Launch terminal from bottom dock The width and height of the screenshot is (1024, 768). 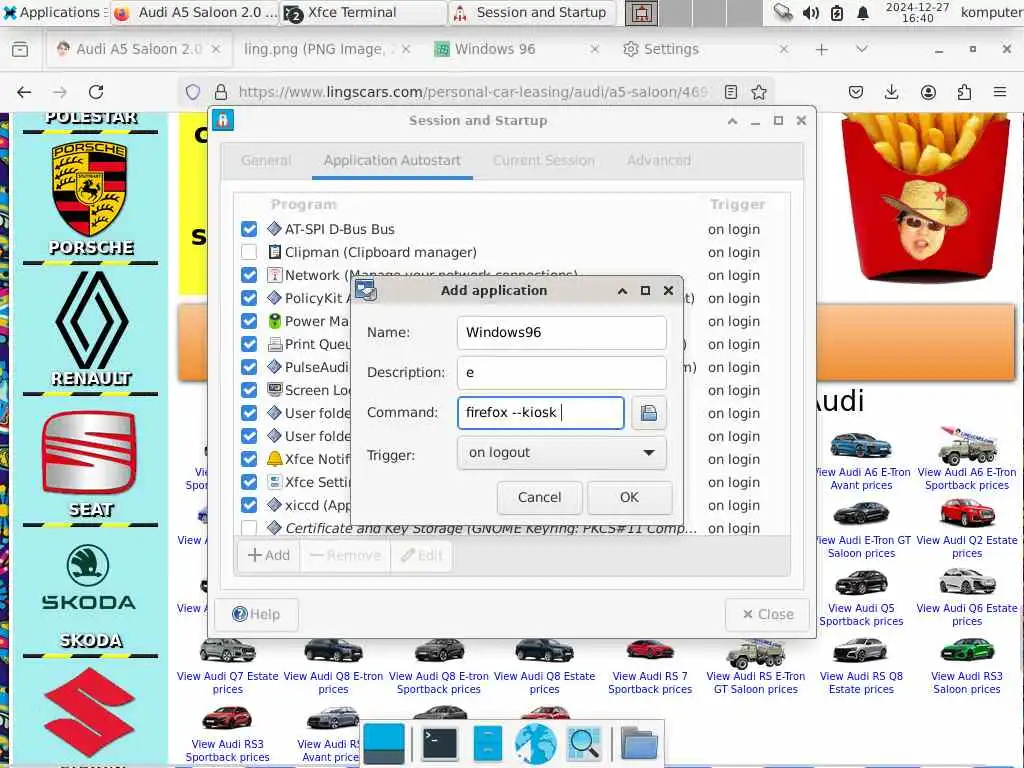[x=440, y=743]
